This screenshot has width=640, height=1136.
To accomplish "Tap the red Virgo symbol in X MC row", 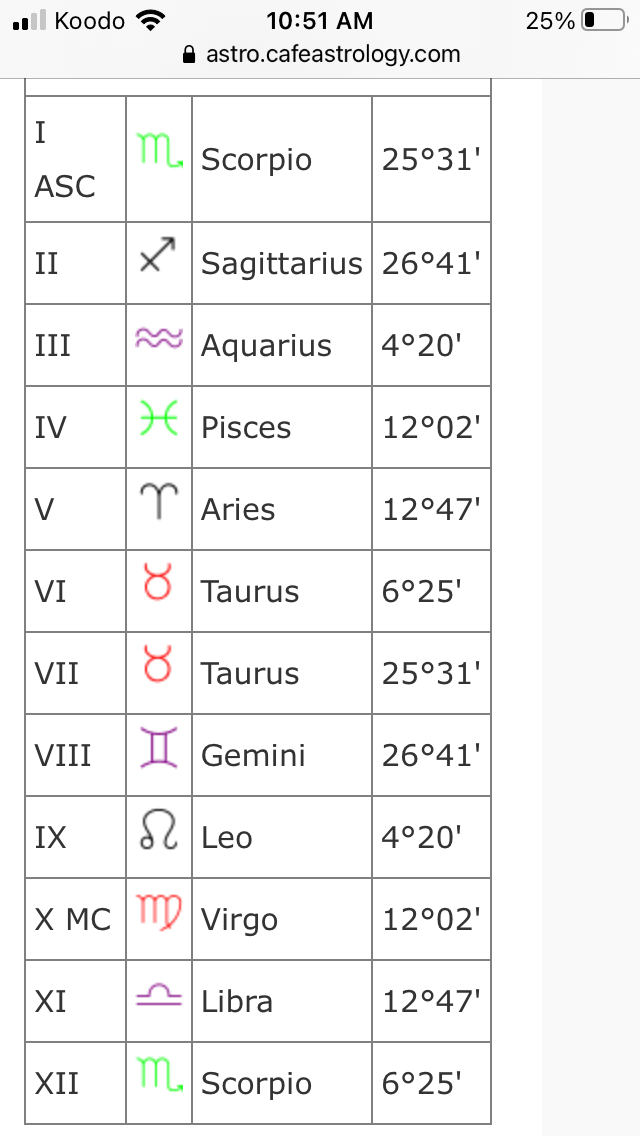I will pyautogui.click(x=159, y=911).
